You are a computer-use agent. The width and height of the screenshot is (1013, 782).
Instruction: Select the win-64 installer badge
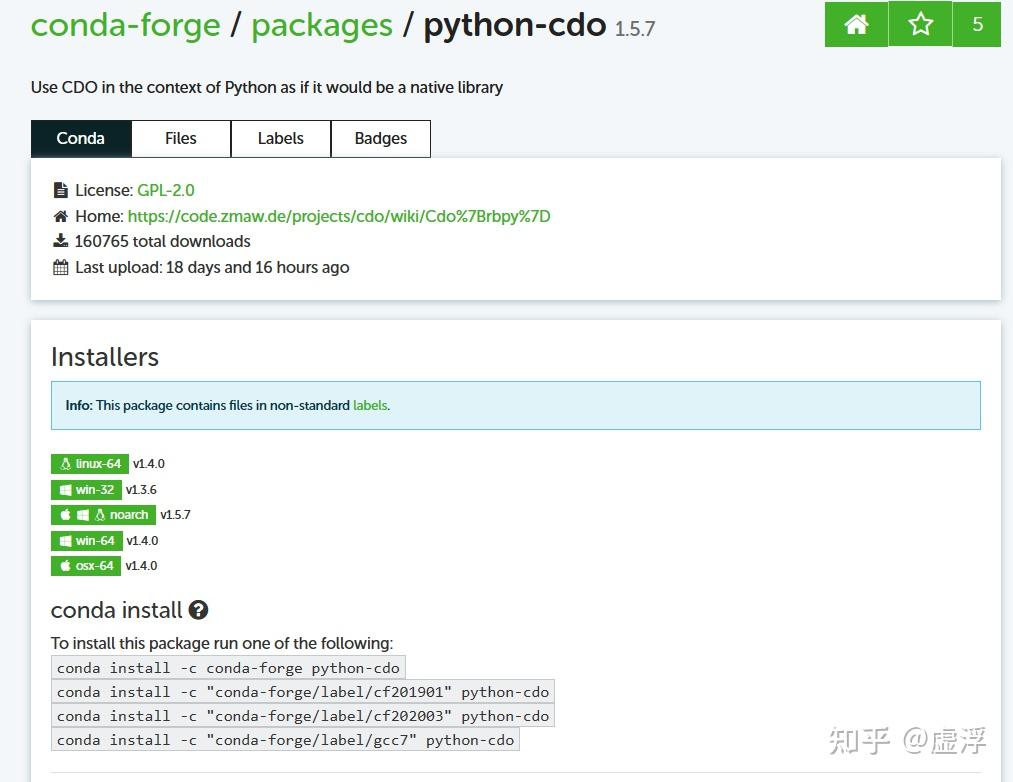[x=86, y=540]
